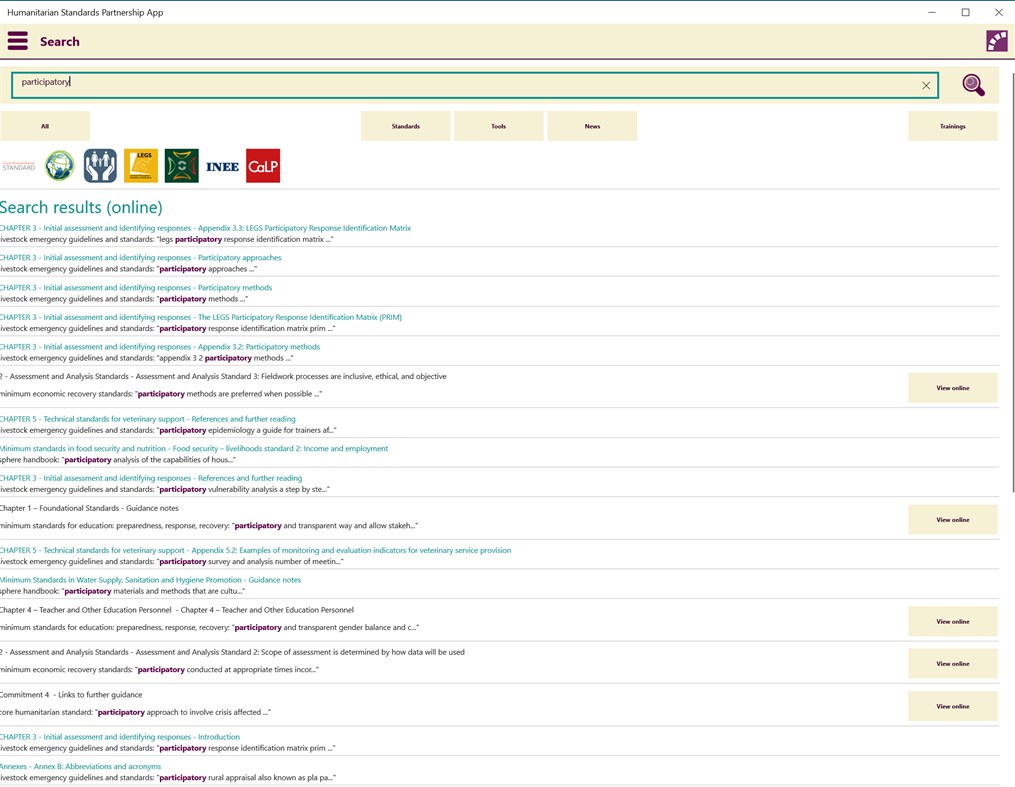Select the Core Humanitarian Standard filter icon
Viewport: 1015px width, 787px height.
tap(19, 164)
